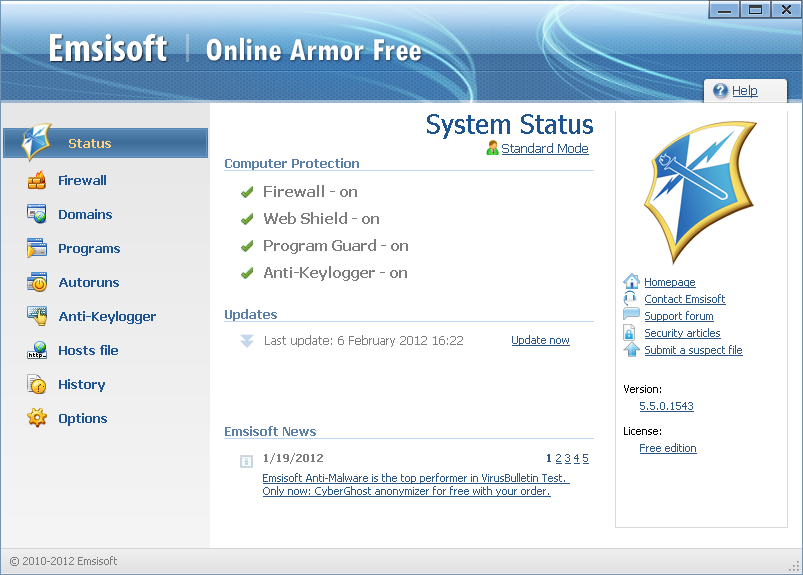Open the Hosts file section
The image size is (803, 575).
tap(88, 350)
